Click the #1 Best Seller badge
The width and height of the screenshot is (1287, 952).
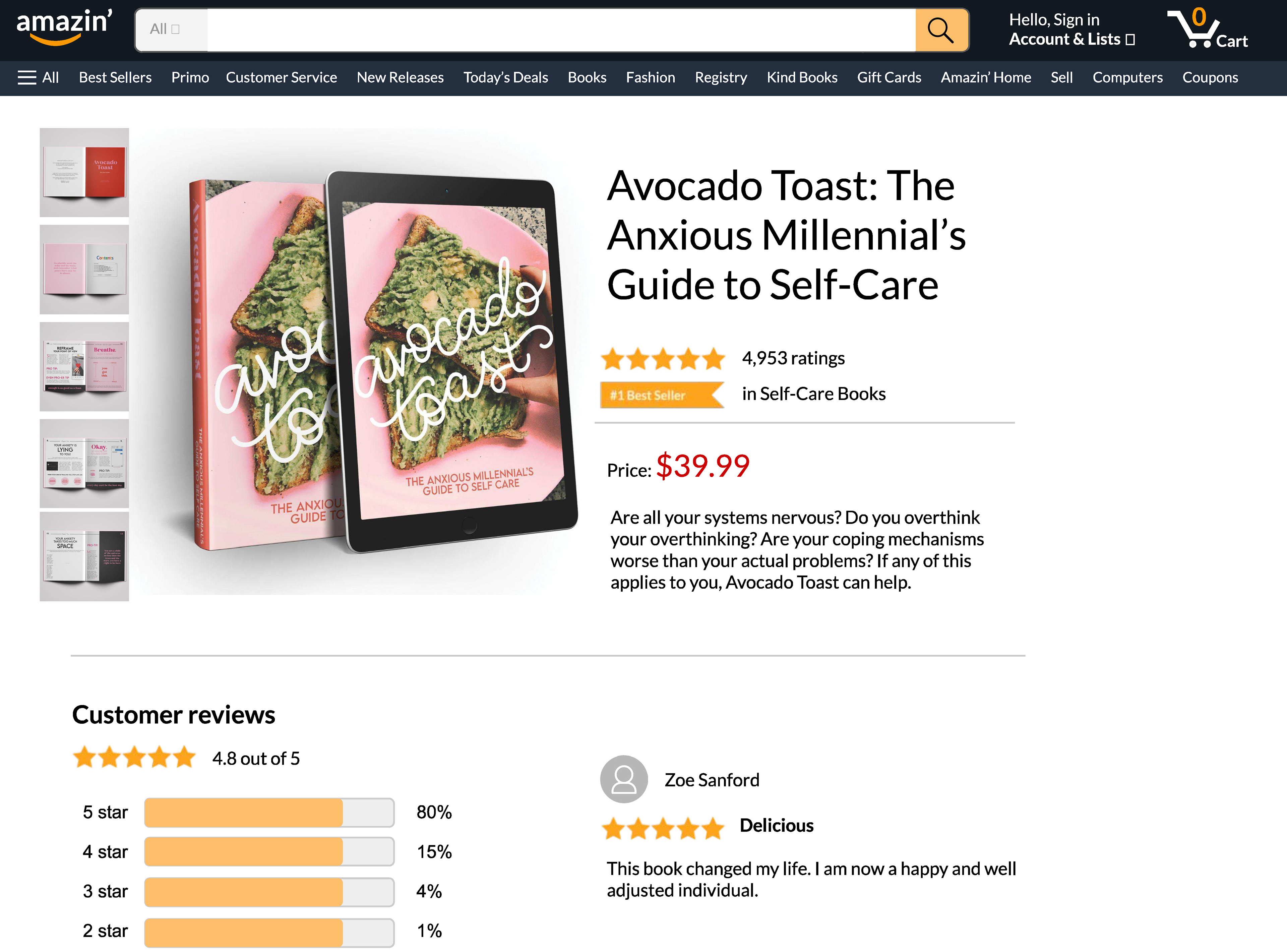click(x=661, y=395)
